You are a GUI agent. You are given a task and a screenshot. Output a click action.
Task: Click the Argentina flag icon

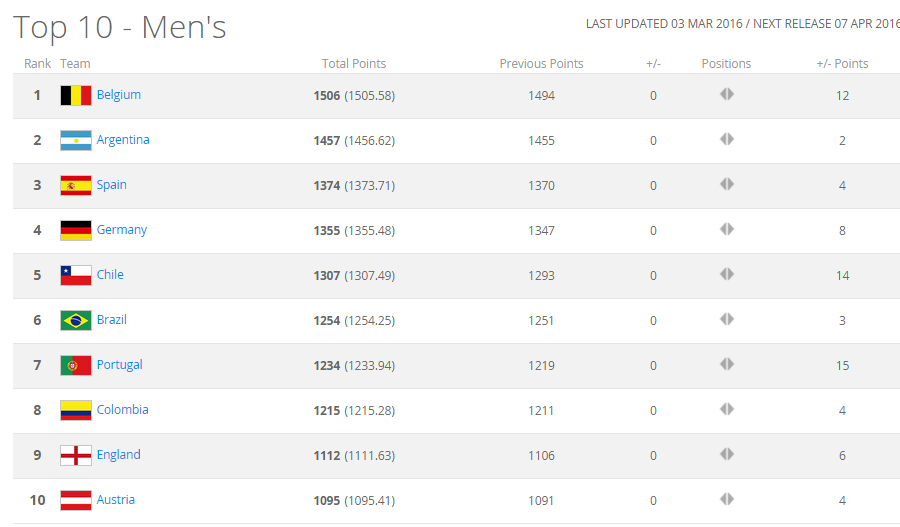(x=76, y=141)
